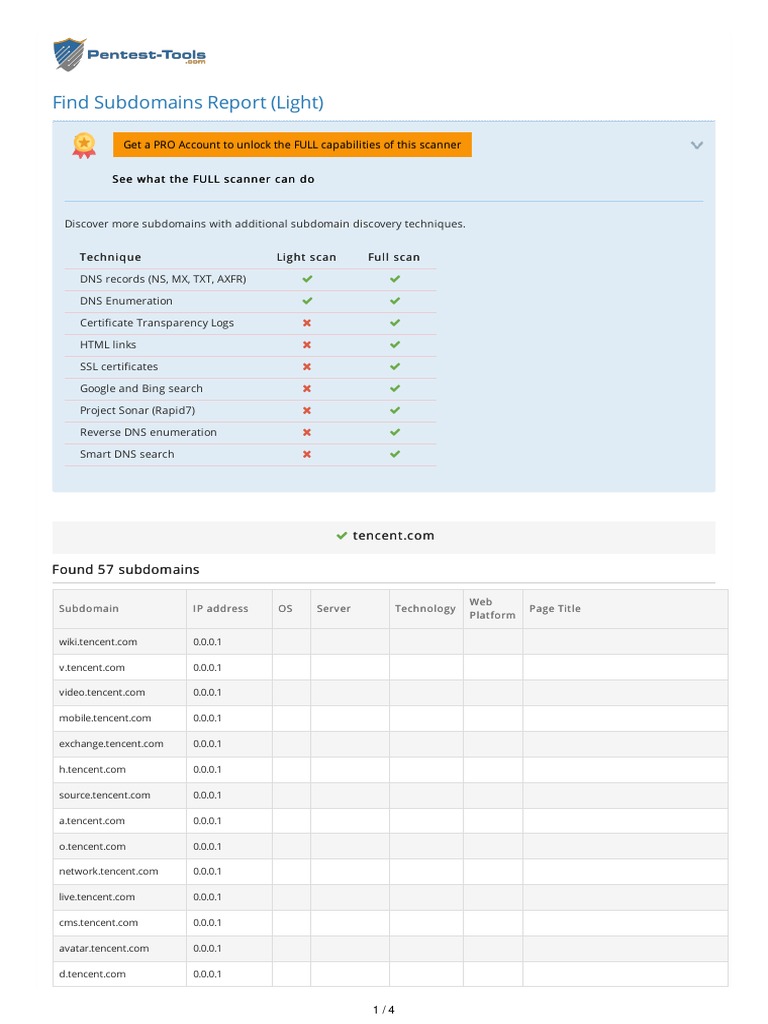Click Full scan checkmark for HTML links
The image size is (768, 1024).
coord(394,345)
